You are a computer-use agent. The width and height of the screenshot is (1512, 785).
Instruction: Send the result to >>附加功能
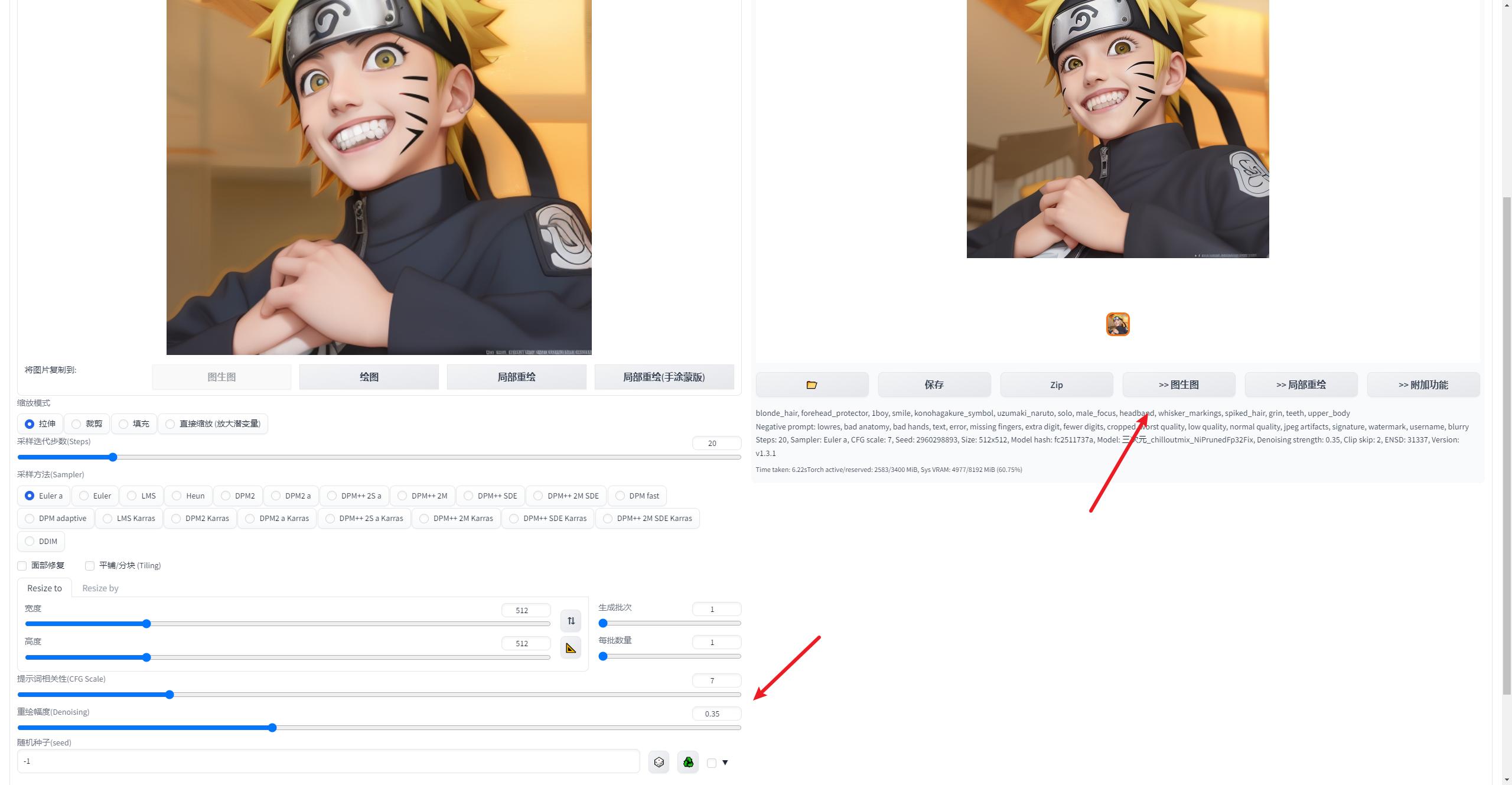(1423, 385)
